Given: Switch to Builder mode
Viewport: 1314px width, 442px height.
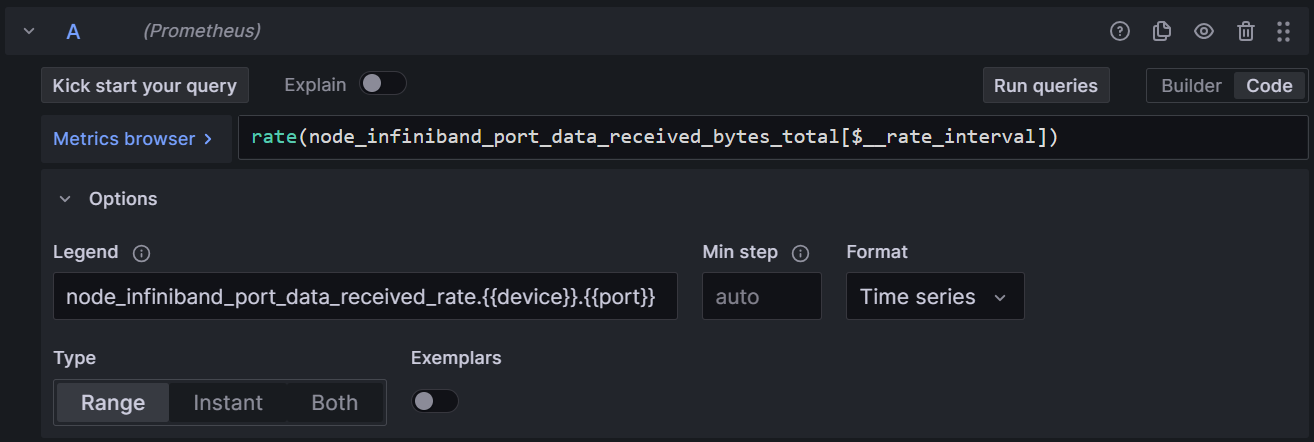Looking at the screenshot, I should 1191,86.
